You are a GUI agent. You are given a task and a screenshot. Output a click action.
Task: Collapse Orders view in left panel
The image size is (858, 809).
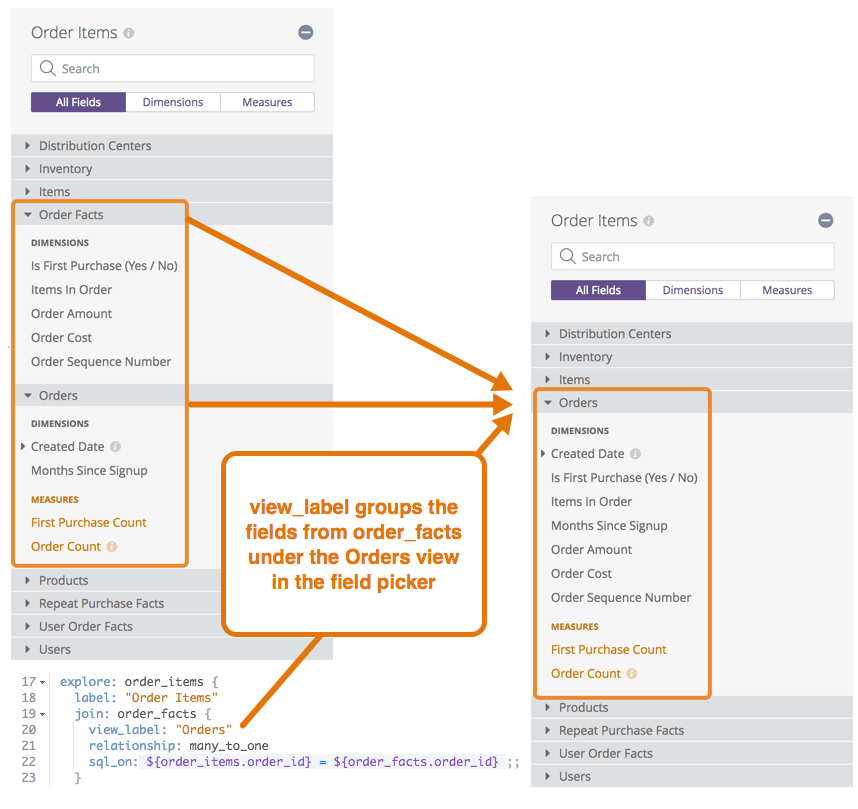[172, 395]
